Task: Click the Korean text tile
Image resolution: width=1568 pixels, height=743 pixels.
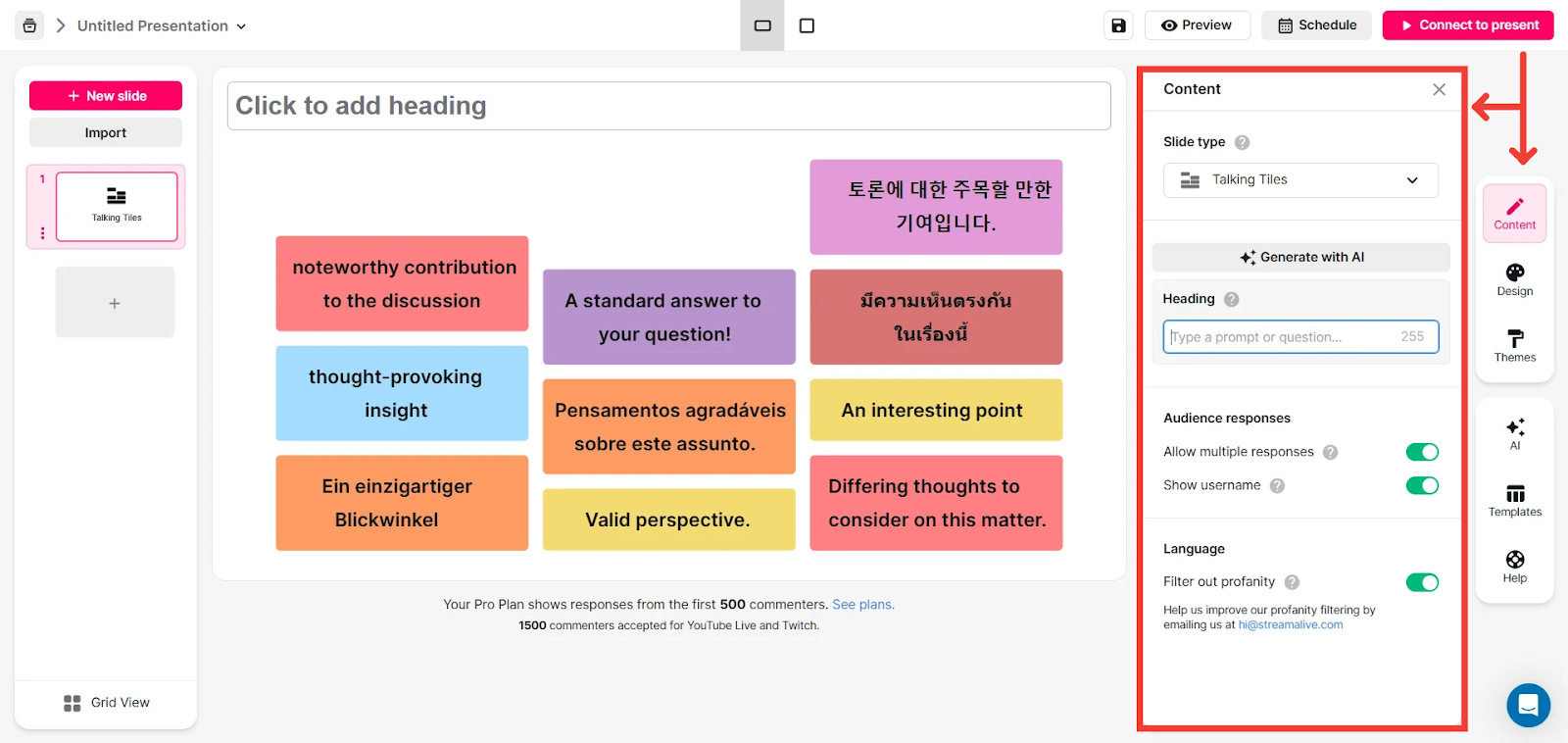Action: [936, 207]
